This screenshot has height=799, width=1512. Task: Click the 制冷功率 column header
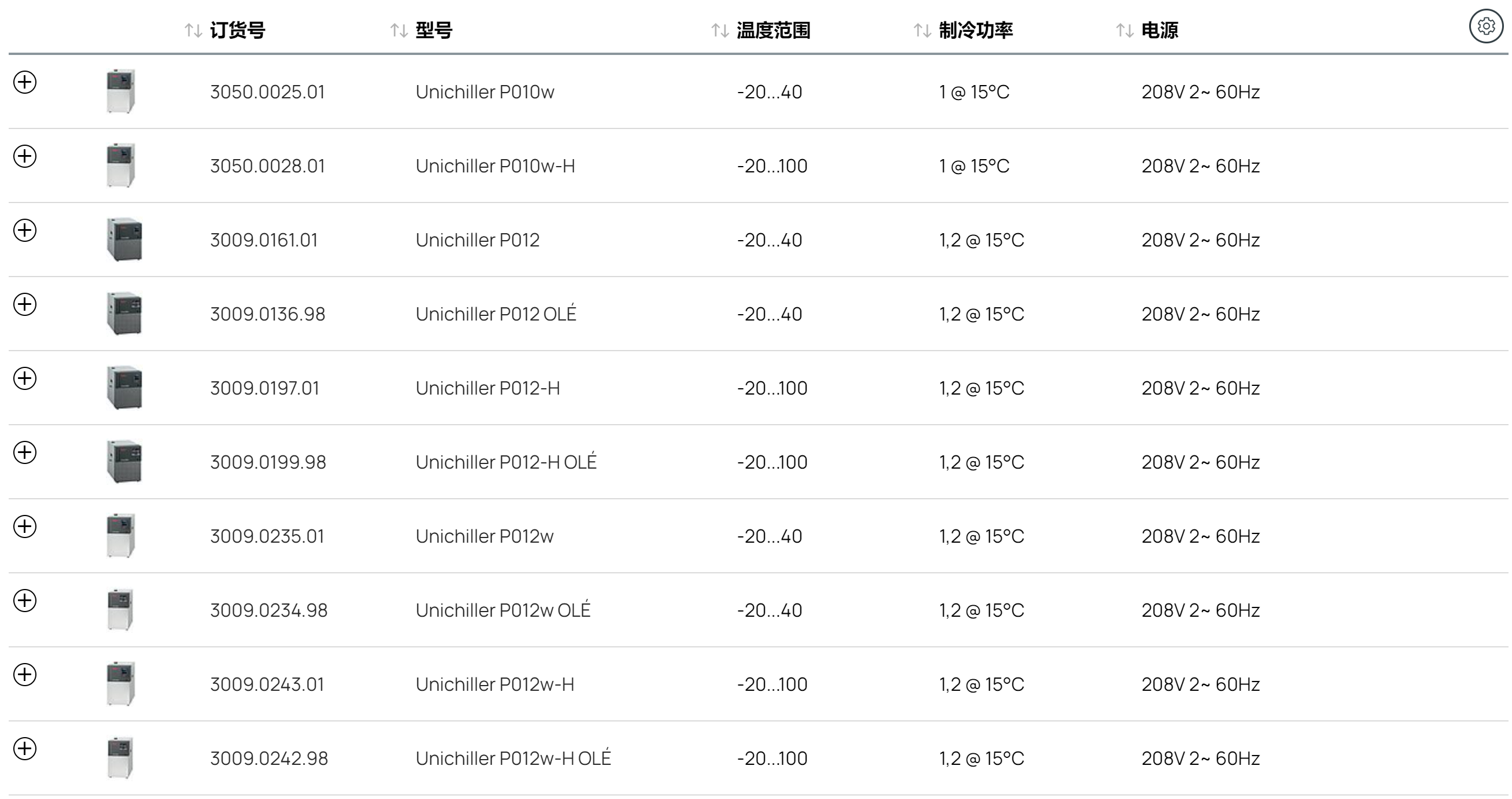(x=976, y=31)
